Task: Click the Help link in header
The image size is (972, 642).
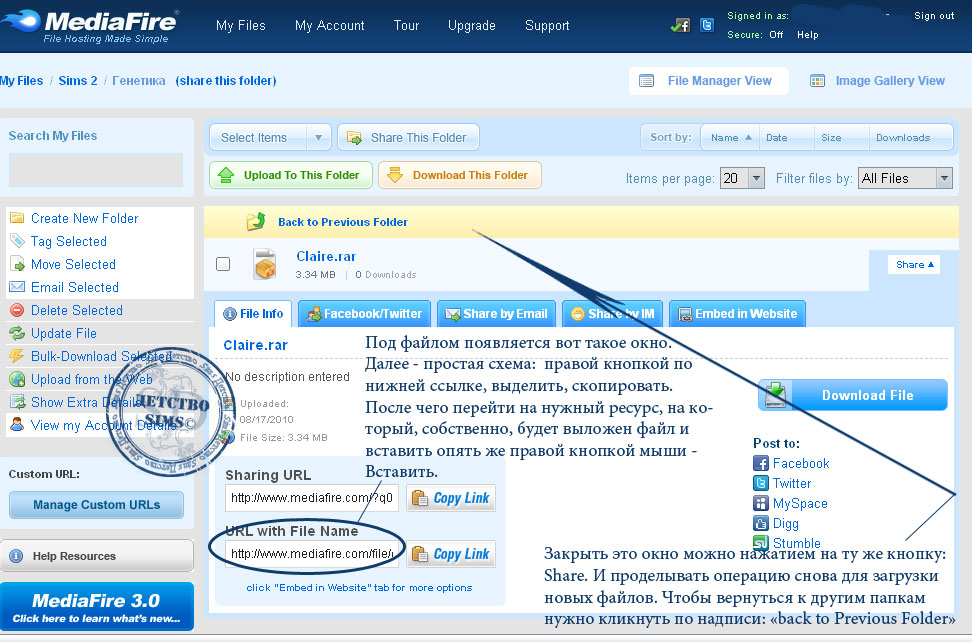Action: [x=808, y=35]
